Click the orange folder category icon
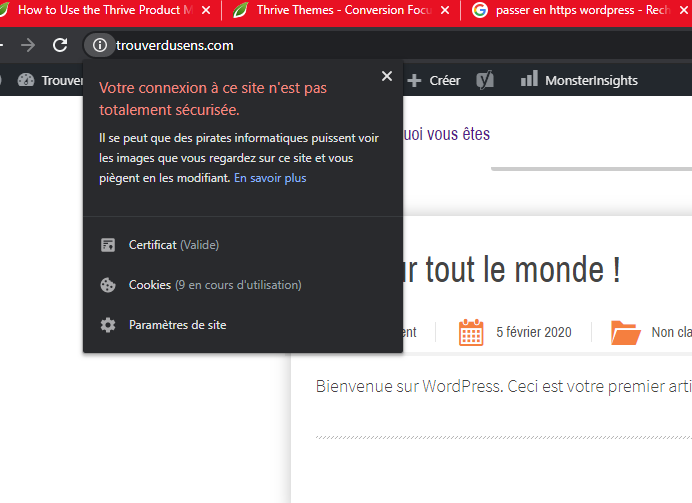Screen dimensions: 692x503 click(x=625, y=332)
